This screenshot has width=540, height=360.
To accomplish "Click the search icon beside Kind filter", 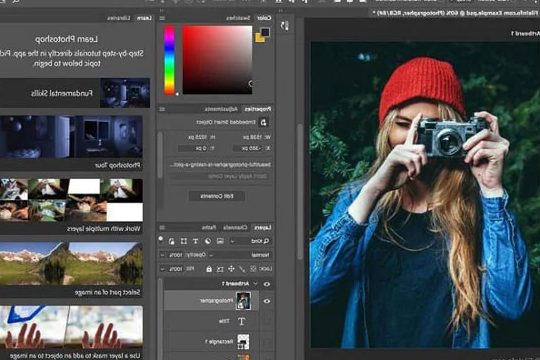I will pyautogui.click(x=266, y=241).
